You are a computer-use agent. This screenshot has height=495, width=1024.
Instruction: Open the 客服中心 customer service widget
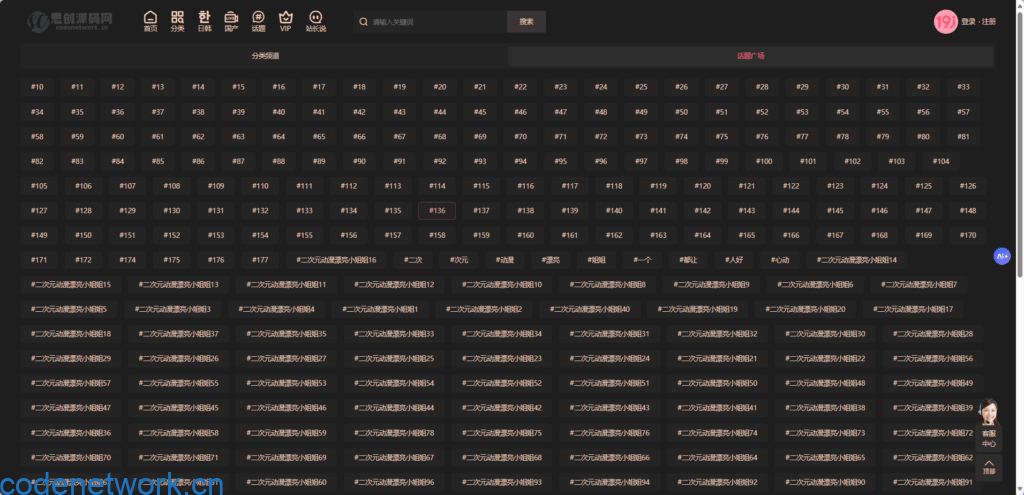(x=989, y=425)
